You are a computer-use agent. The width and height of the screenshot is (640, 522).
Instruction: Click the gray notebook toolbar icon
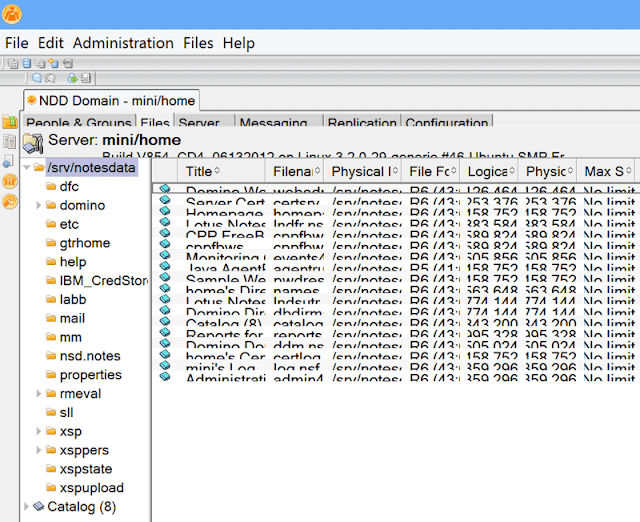point(85,78)
